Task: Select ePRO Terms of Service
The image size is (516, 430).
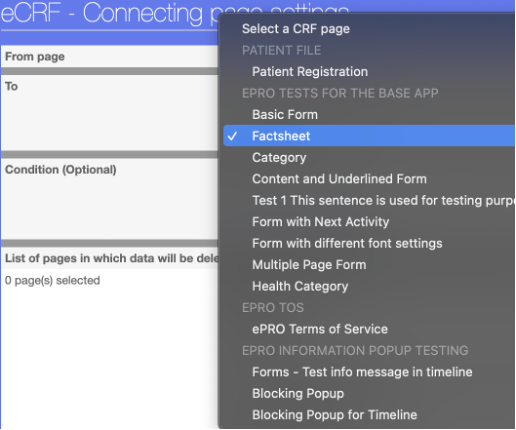Action: (369, 329)
